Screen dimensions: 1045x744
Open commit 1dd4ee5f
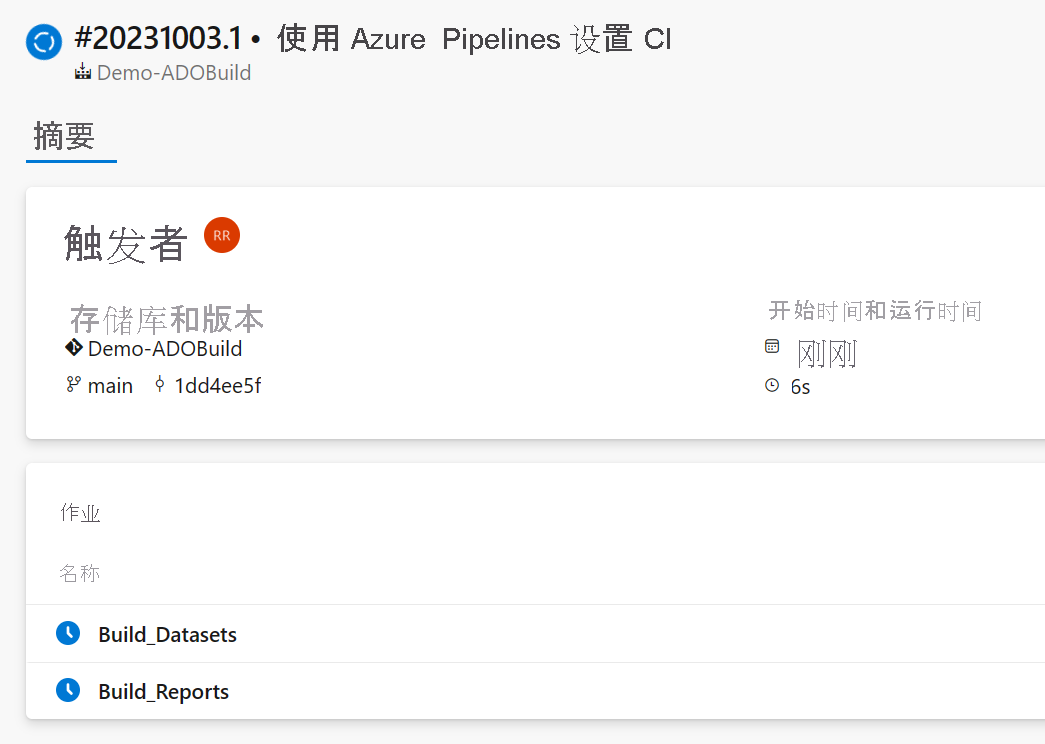[x=218, y=386]
